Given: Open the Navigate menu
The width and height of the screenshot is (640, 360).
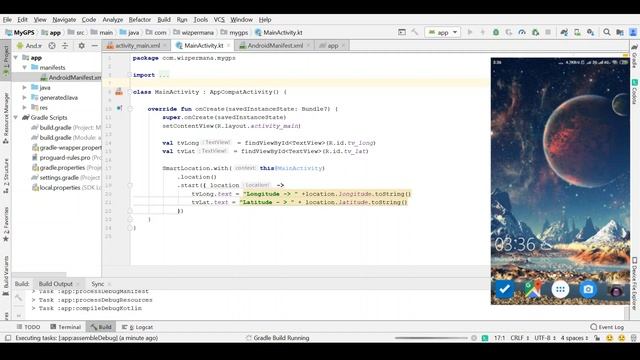Looking at the screenshot, I should click(x=64, y=20).
